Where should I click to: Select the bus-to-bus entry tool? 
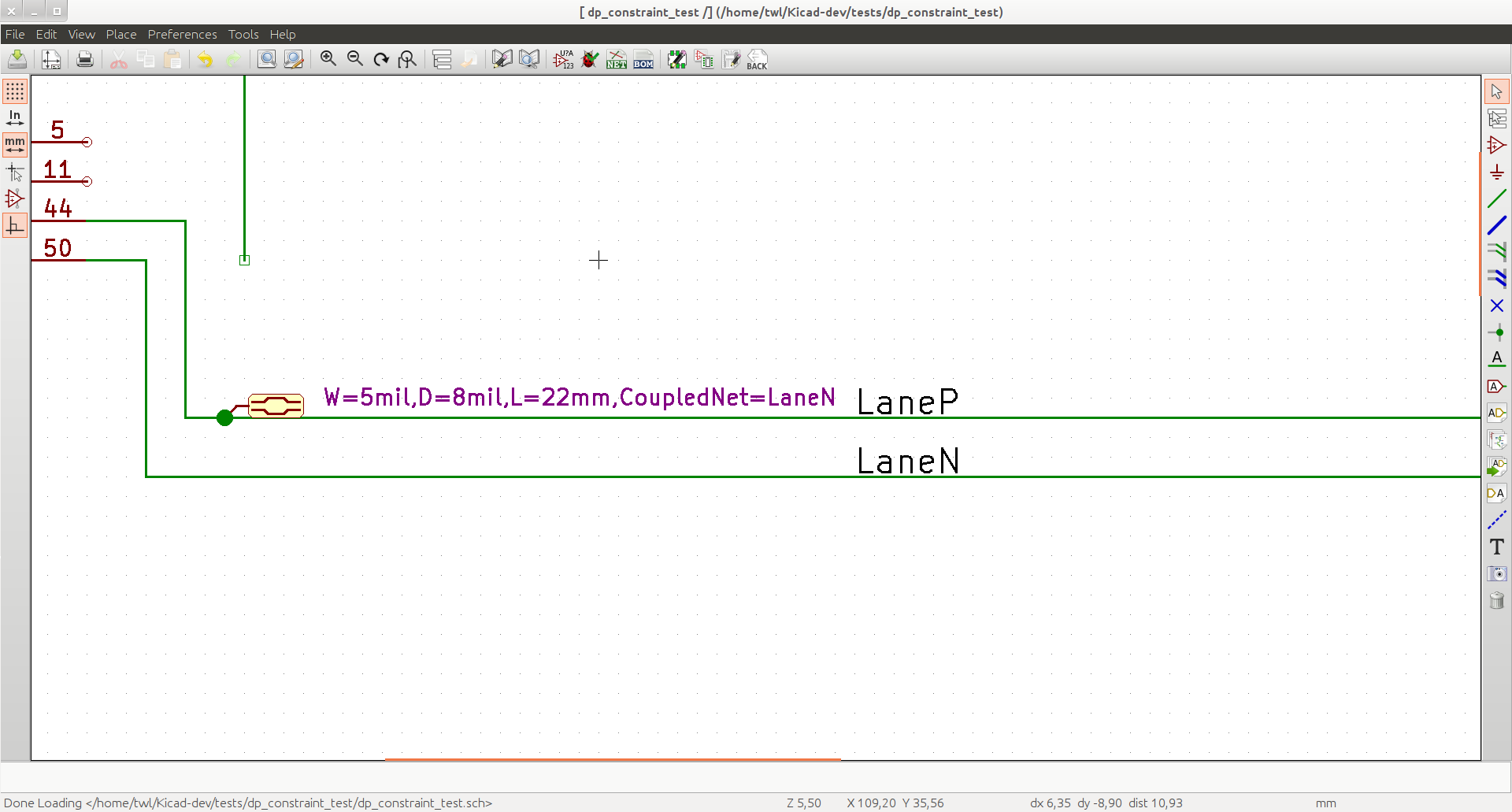1497,279
